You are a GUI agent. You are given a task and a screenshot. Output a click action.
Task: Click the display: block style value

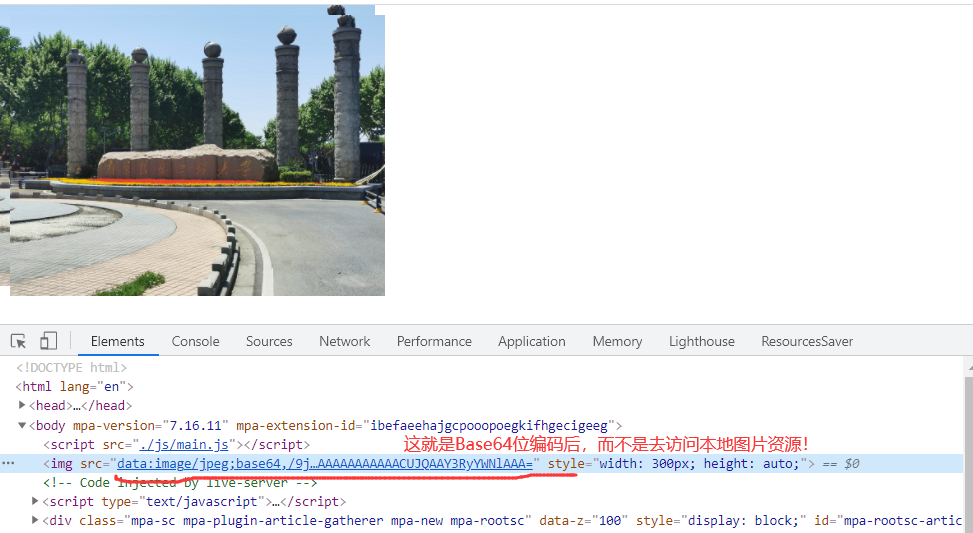742,521
